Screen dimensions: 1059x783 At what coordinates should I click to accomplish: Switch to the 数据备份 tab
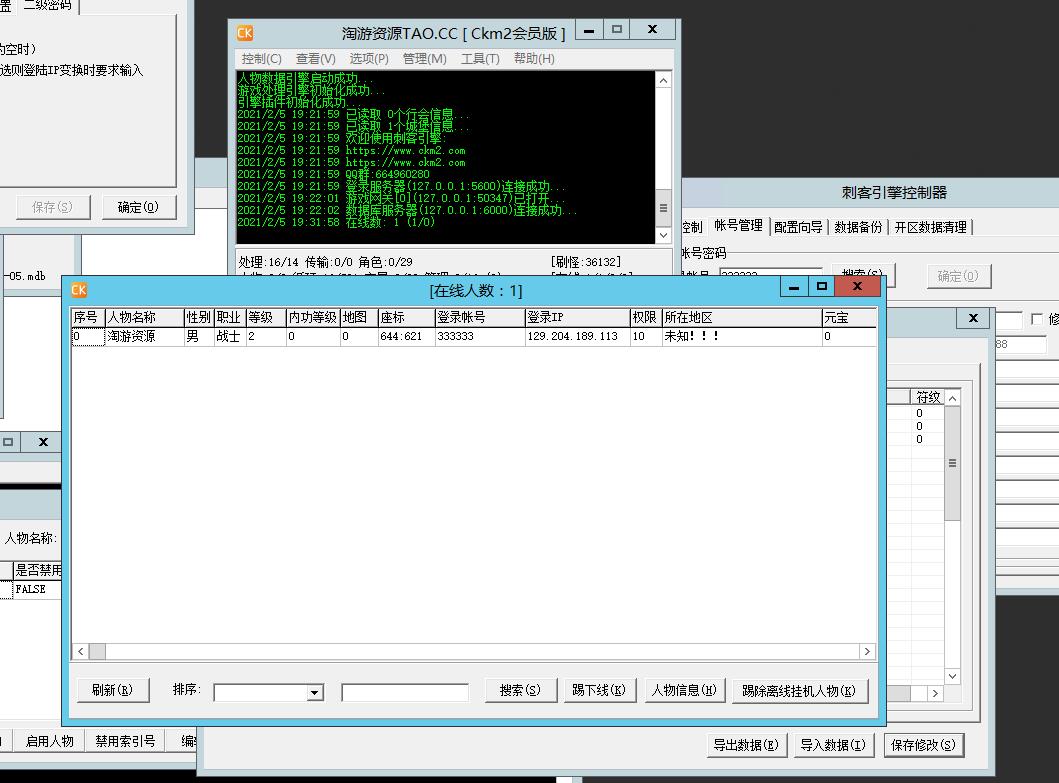point(858,227)
